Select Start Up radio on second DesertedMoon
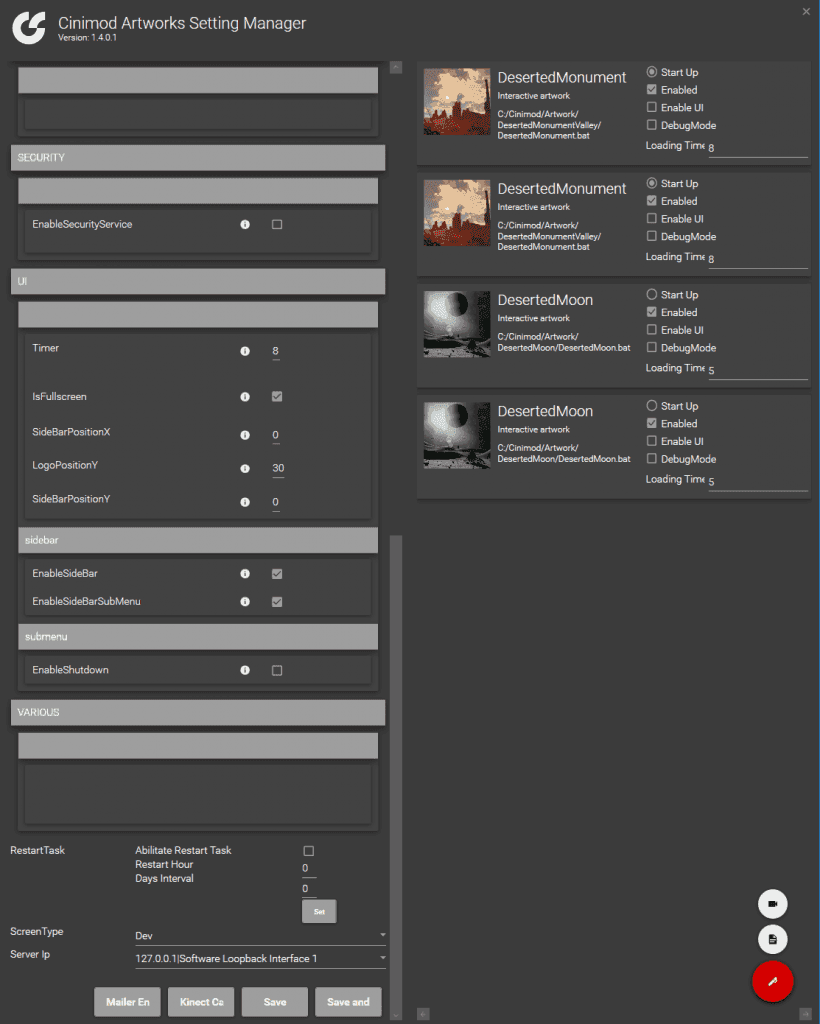Screen dimensions: 820x1024 [652, 406]
